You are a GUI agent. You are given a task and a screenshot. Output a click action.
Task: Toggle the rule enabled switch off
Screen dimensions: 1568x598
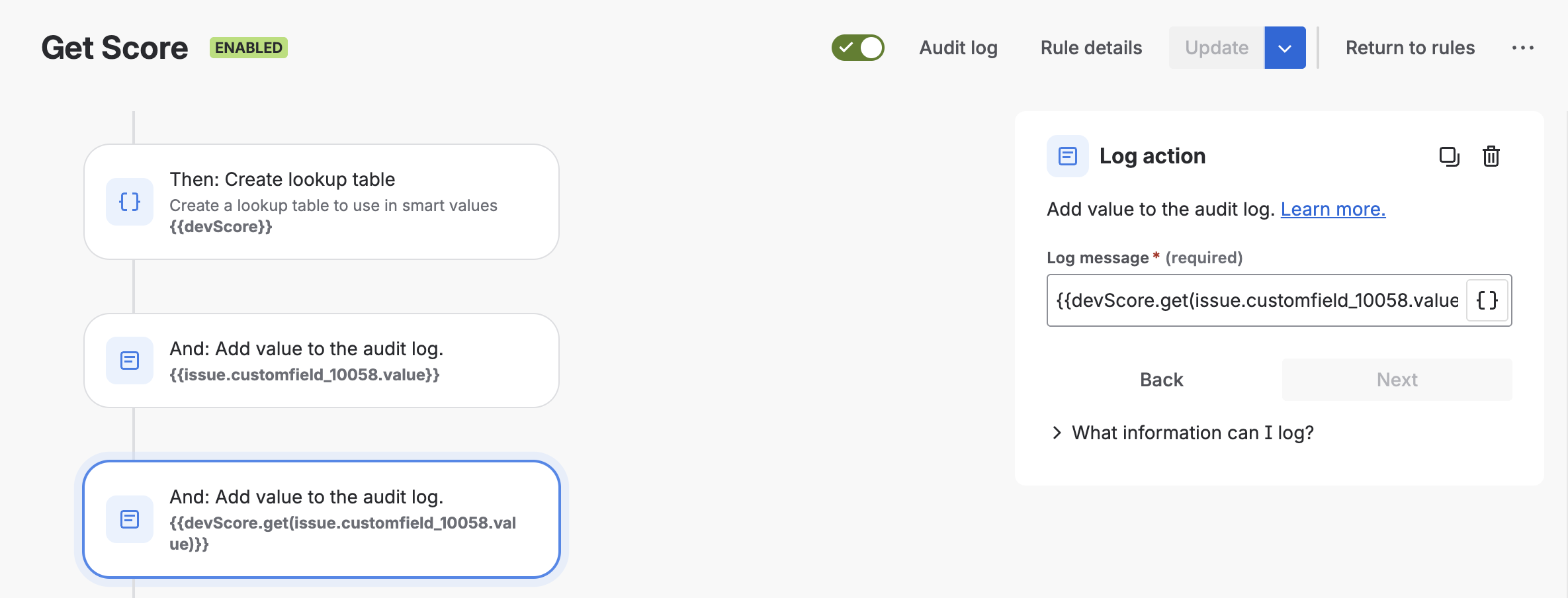(858, 48)
